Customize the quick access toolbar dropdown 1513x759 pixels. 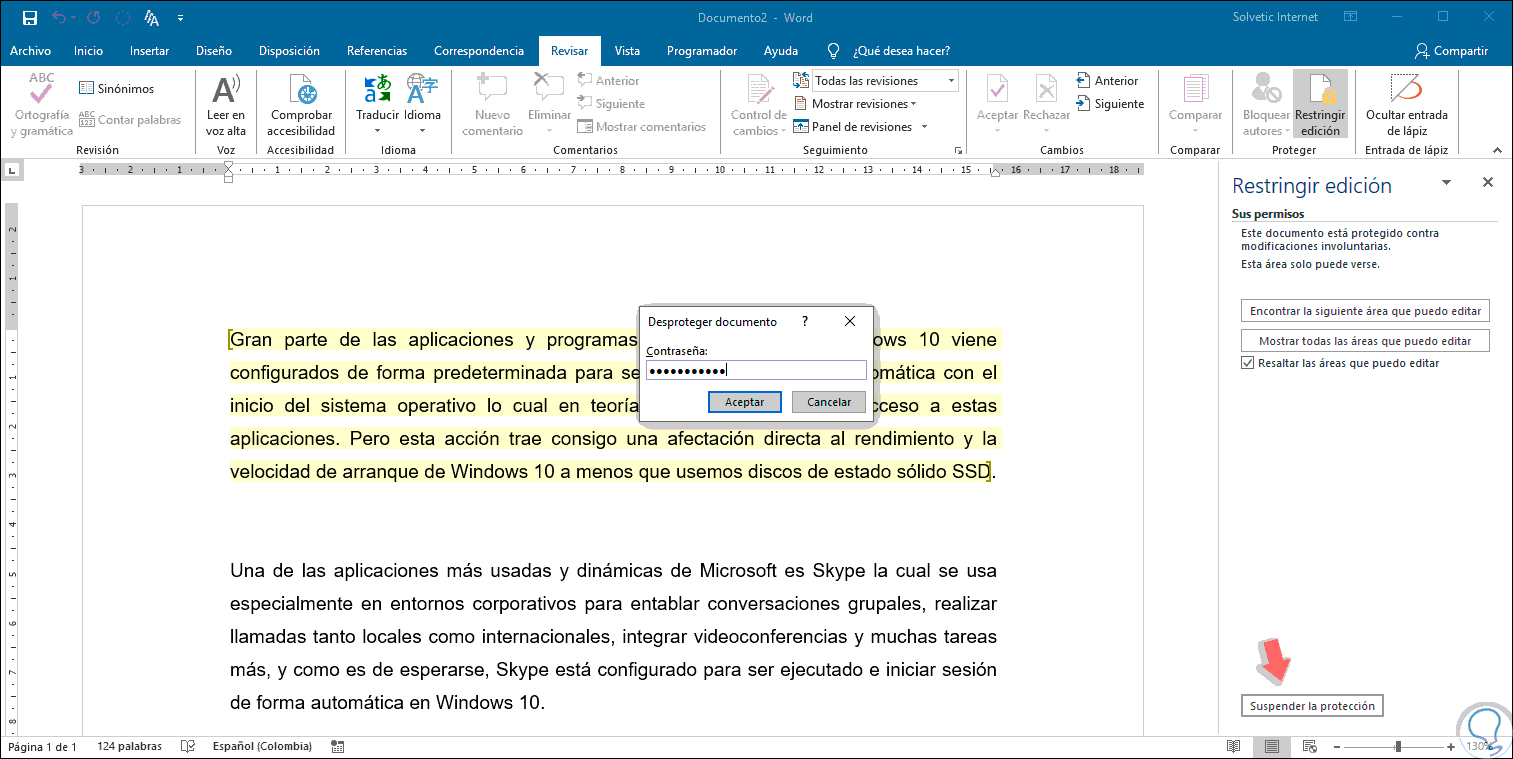click(180, 18)
